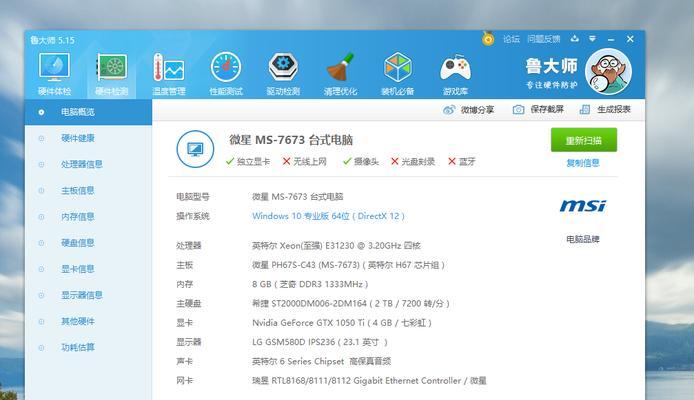The height and width of the screenshot is (400, 694).
Task: Click green 重新扫描 rescan button
Action: click(x=584, y=140)
